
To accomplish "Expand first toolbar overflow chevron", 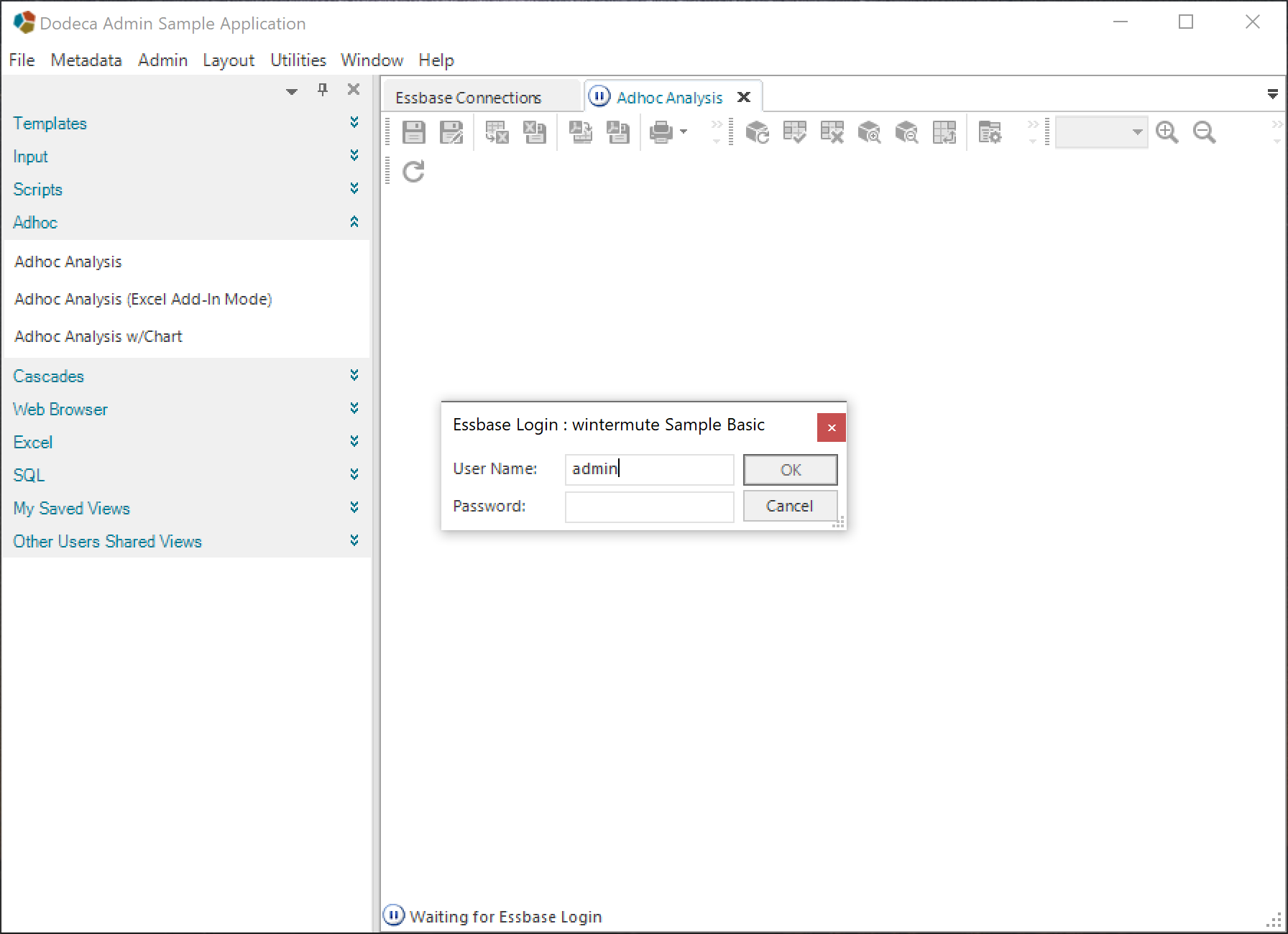I will click(x=716, y=132).
